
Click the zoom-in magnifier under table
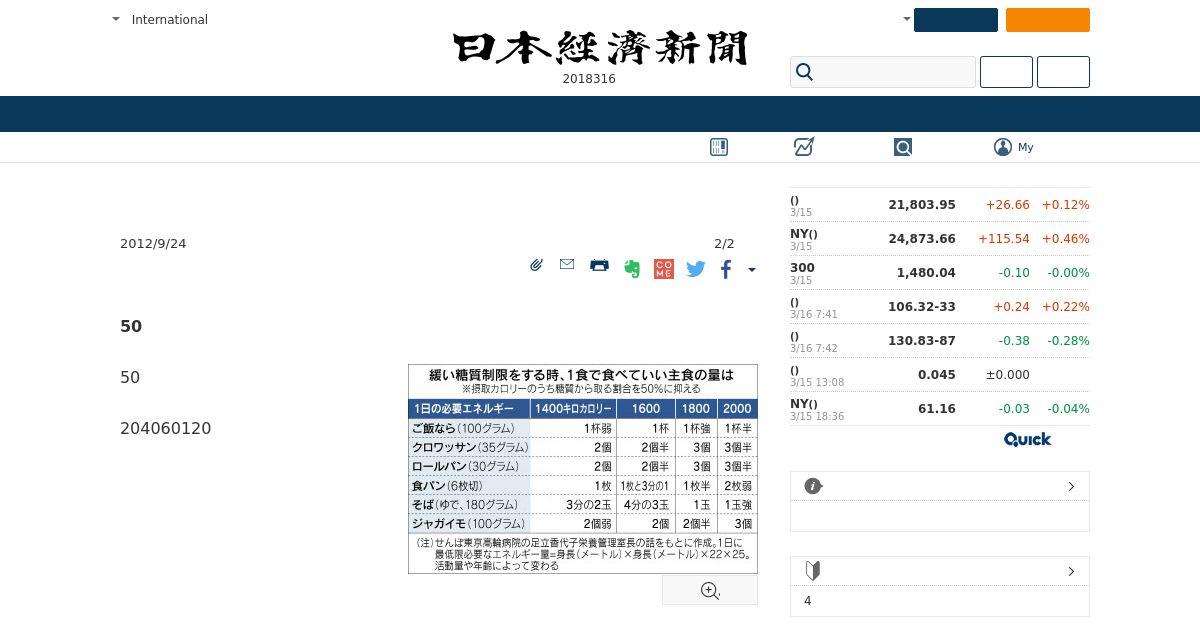coord(710,591)
